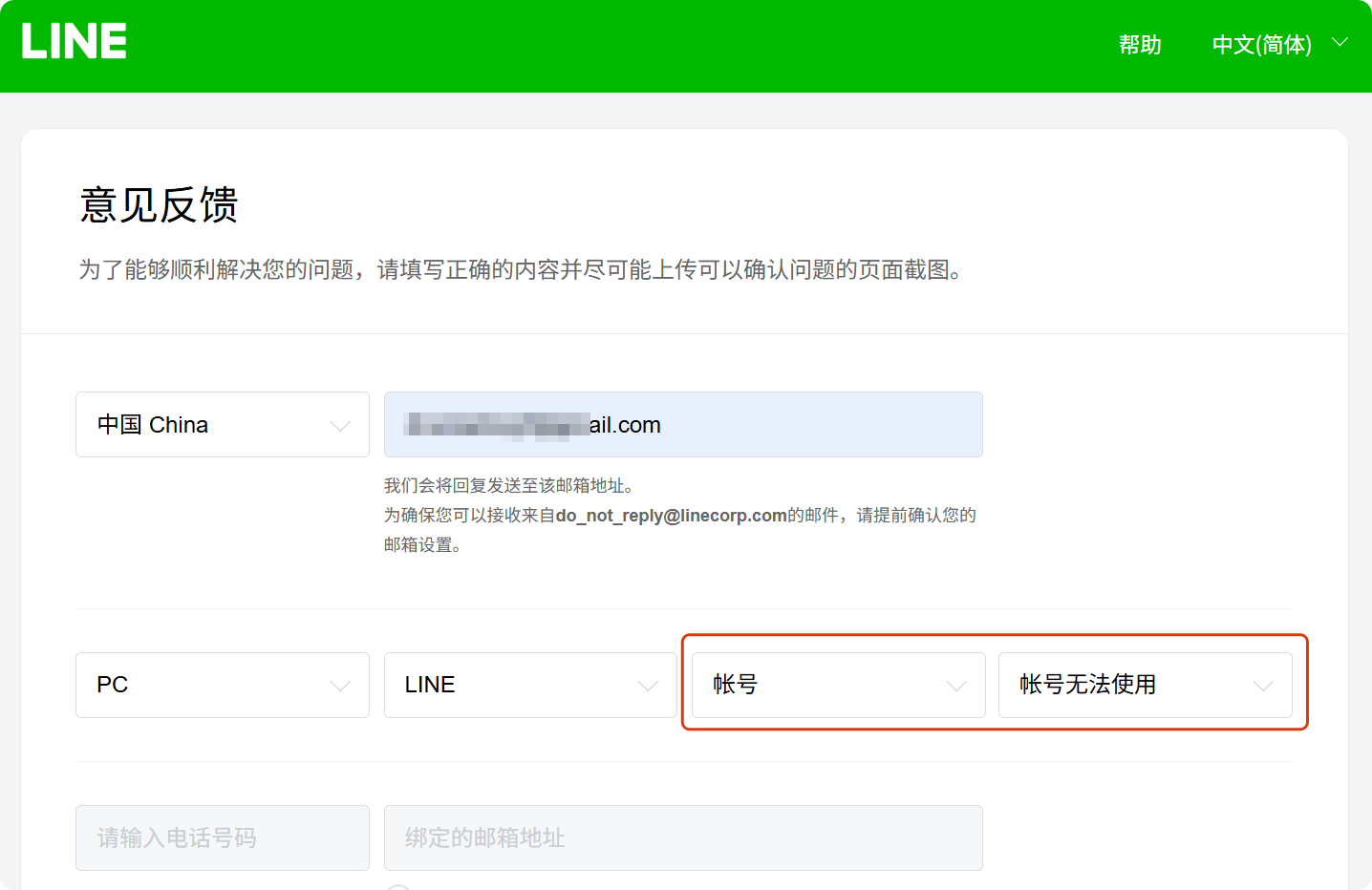The image size is (1372, 890).
Task: Click the 意见反馈 page heading
Action: [x=159, y=204]
